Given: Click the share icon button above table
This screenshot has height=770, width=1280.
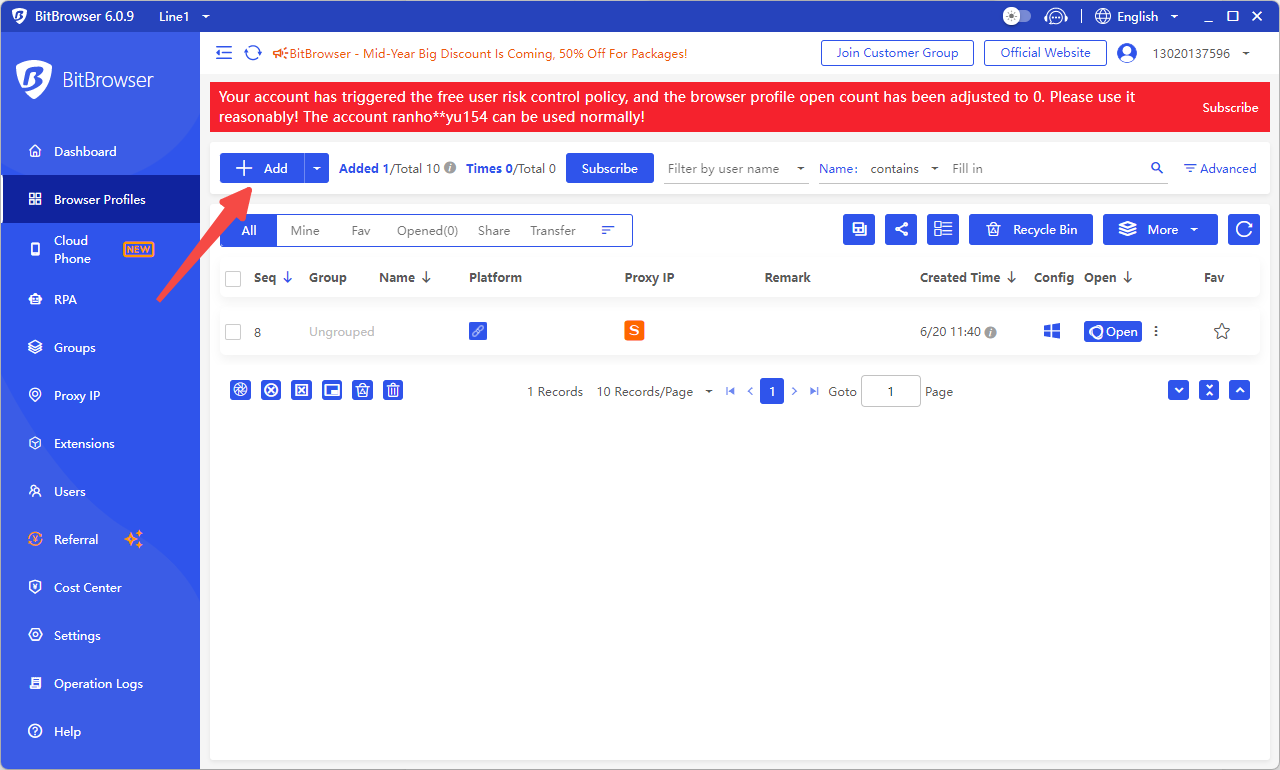Looking at the screenshot, I should (901, 229).
